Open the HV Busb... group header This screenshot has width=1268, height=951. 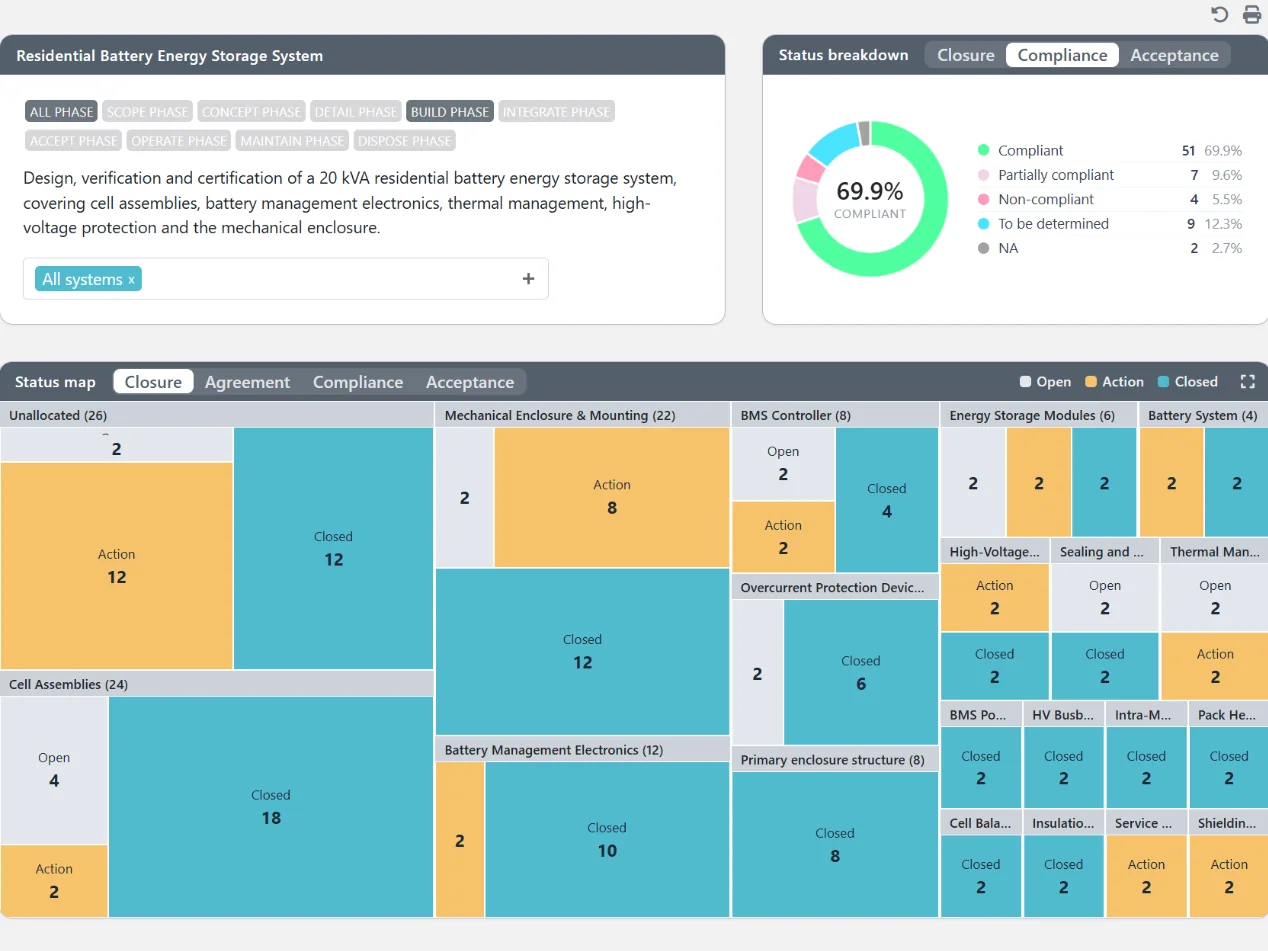pos(1064,714)
